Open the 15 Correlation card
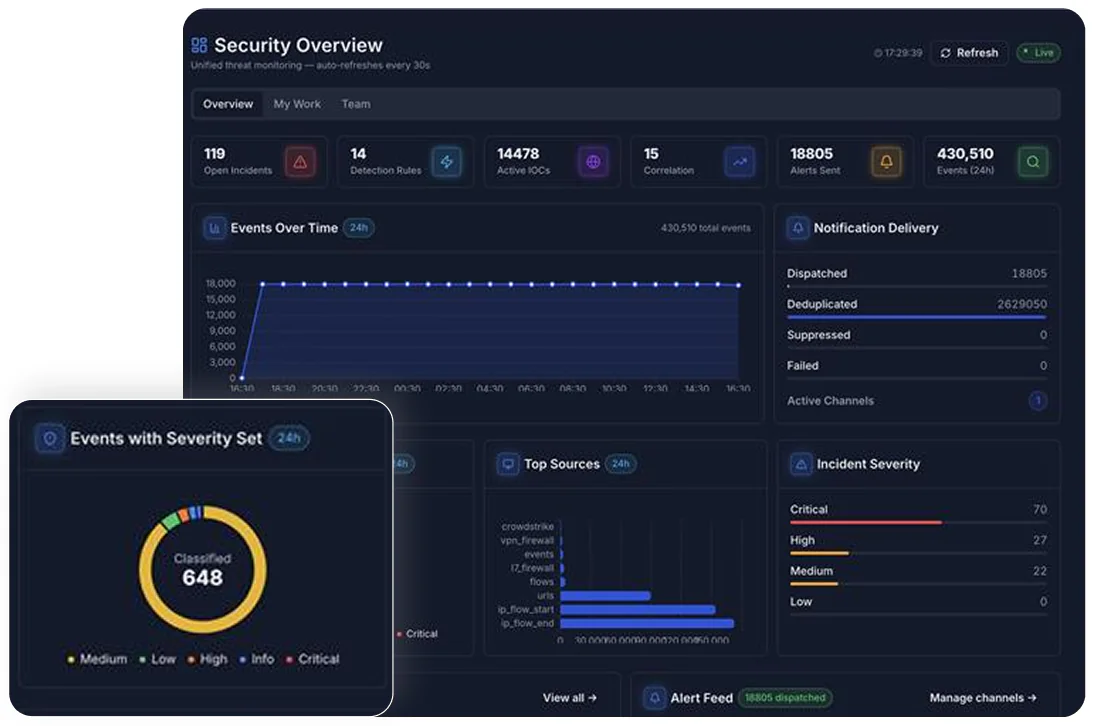 click(x=699, y=162)
